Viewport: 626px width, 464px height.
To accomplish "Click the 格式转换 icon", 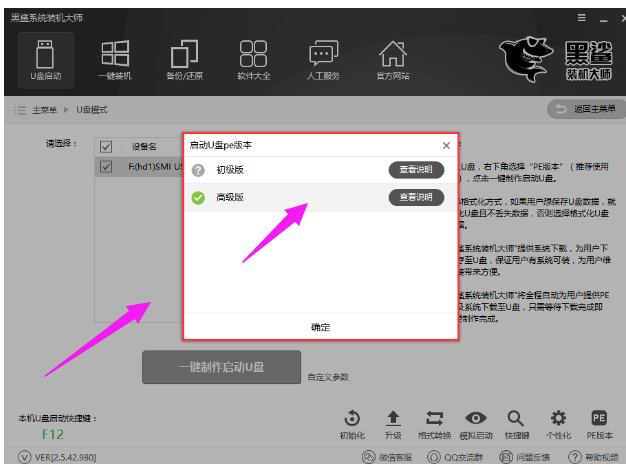I will tap(434, 424).
